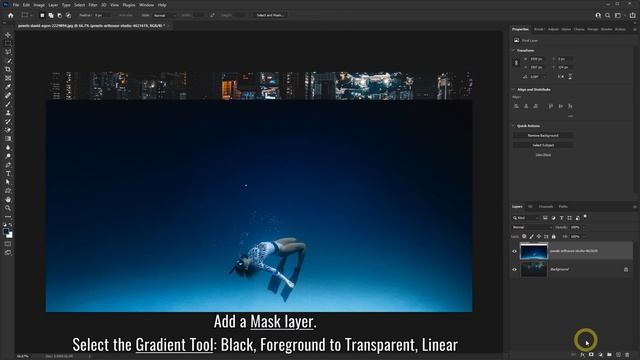Enable Quick Mask mode
The height and width of the screenshot is (360, 640).
8,244
